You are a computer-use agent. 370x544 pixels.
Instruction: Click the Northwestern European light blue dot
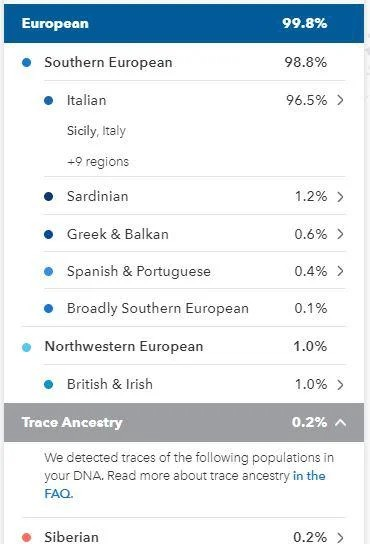26,347
